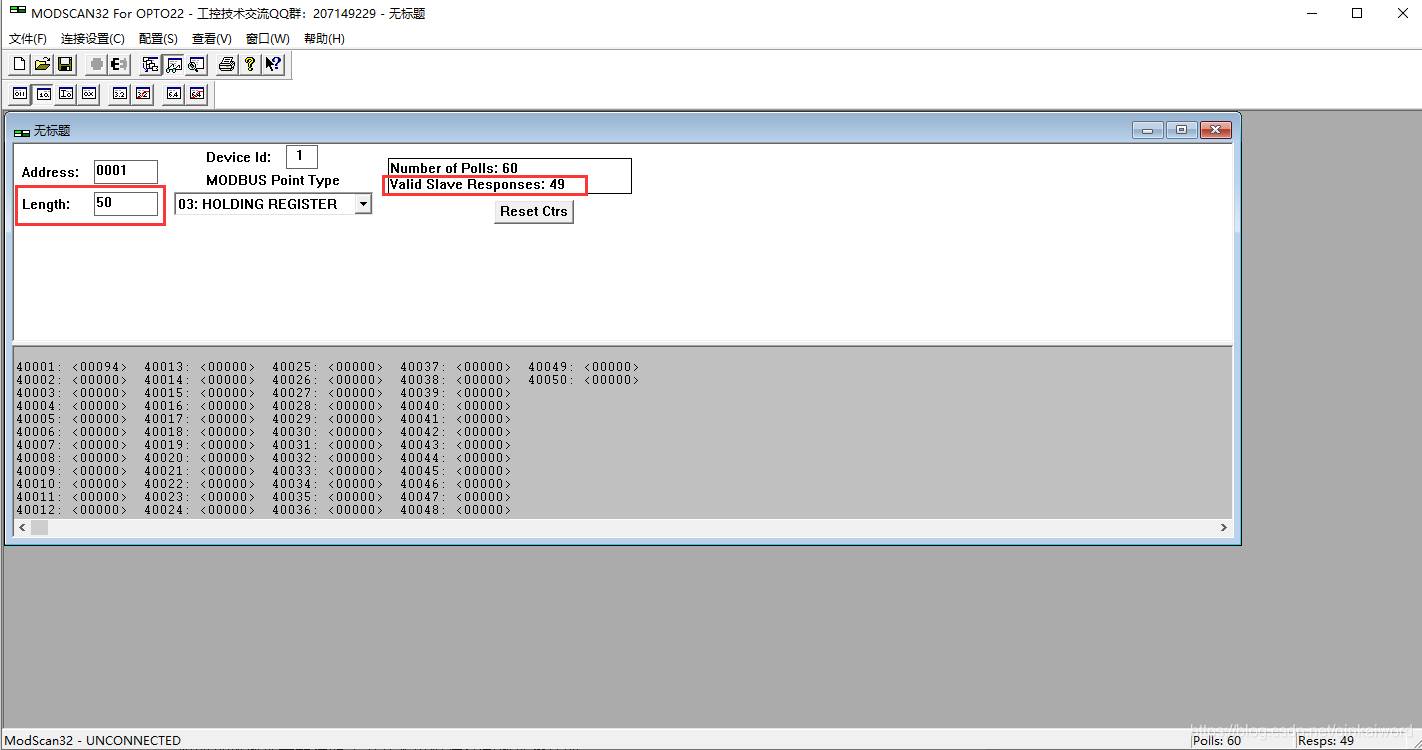The width and height of the screenshot is (1422, 750).
Task: Click the horizontal scrollbar right arrow
Action: (x=1223, y=527)
